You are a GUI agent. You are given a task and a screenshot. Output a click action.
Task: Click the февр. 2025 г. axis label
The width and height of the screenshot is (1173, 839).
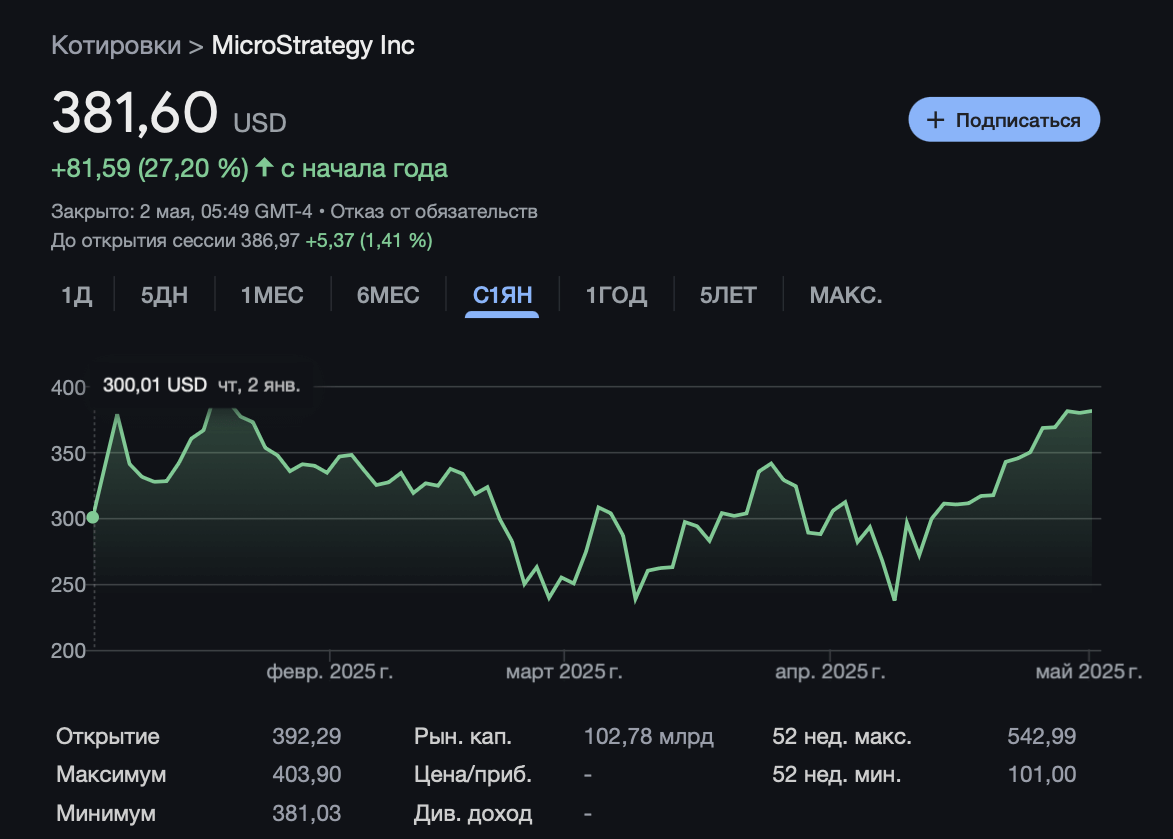[x=330, y=671]
